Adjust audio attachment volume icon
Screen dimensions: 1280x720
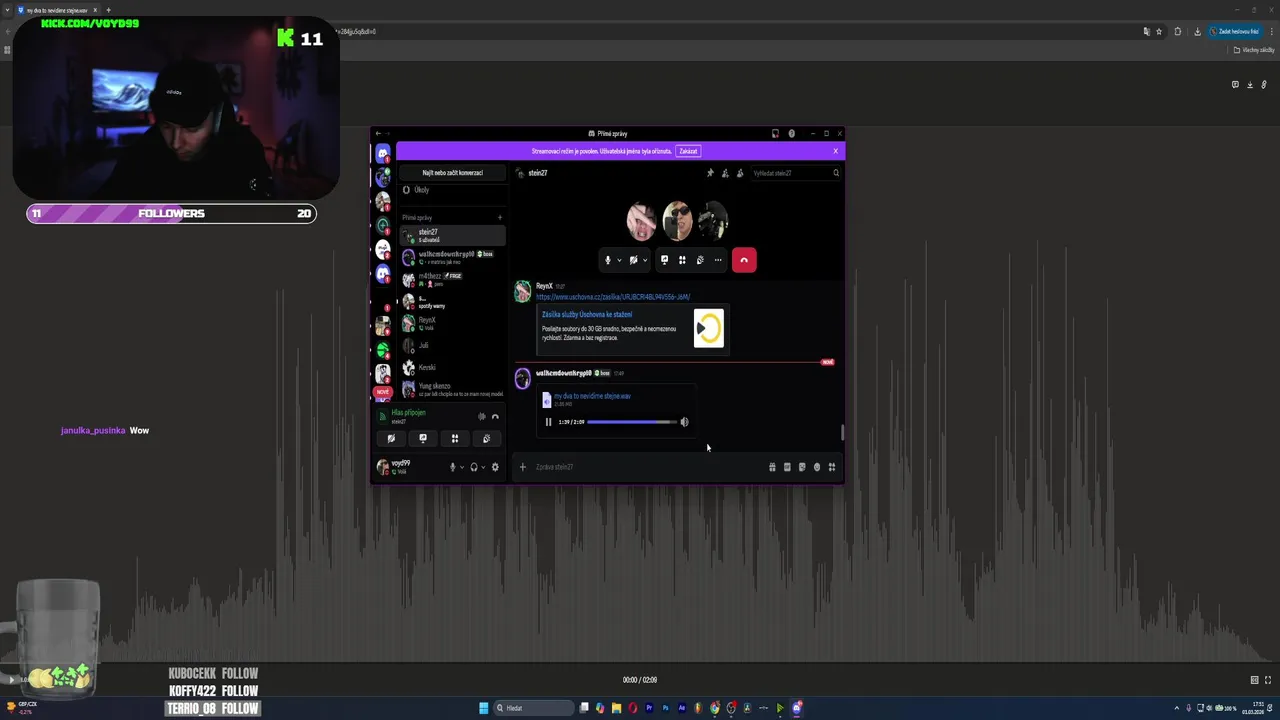point(684,422)
